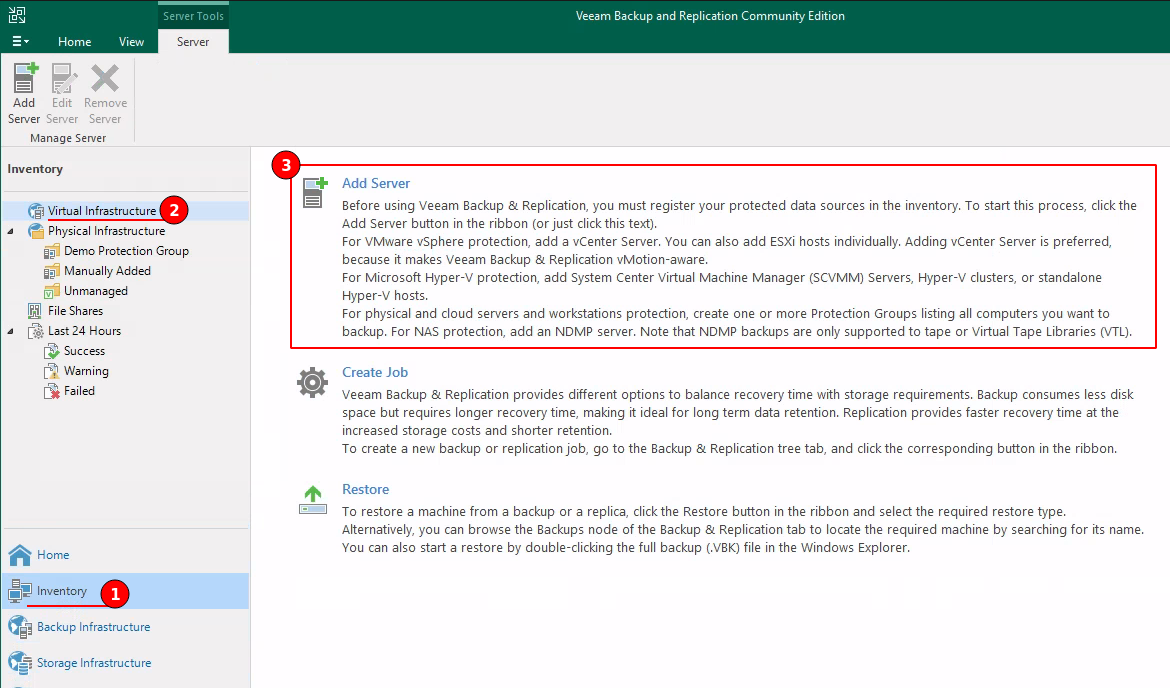
Task: Click the Server Tools contextual tab label
Action: tap(193, 16)
